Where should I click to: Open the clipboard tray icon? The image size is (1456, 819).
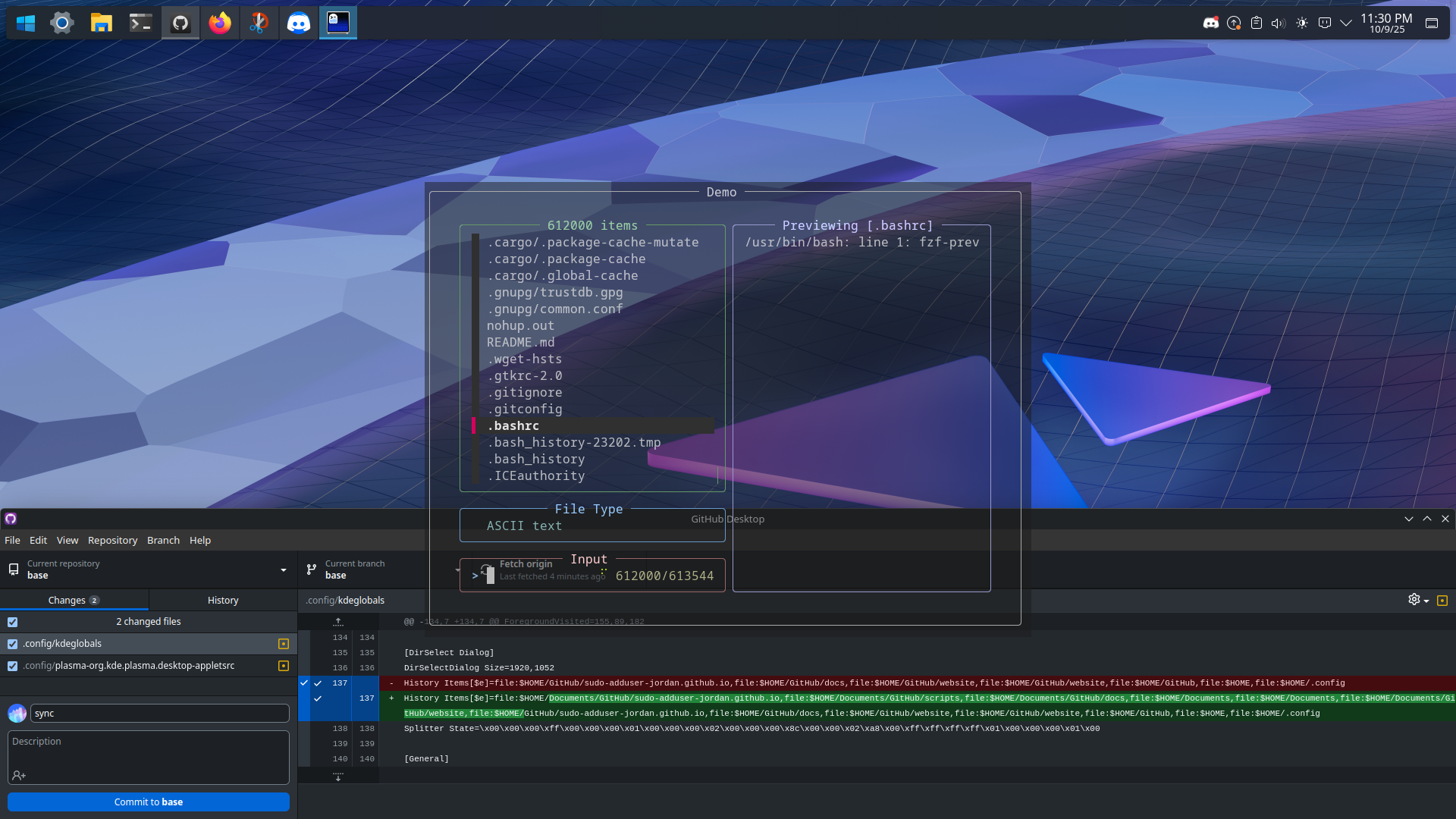tap(1257, 23)
